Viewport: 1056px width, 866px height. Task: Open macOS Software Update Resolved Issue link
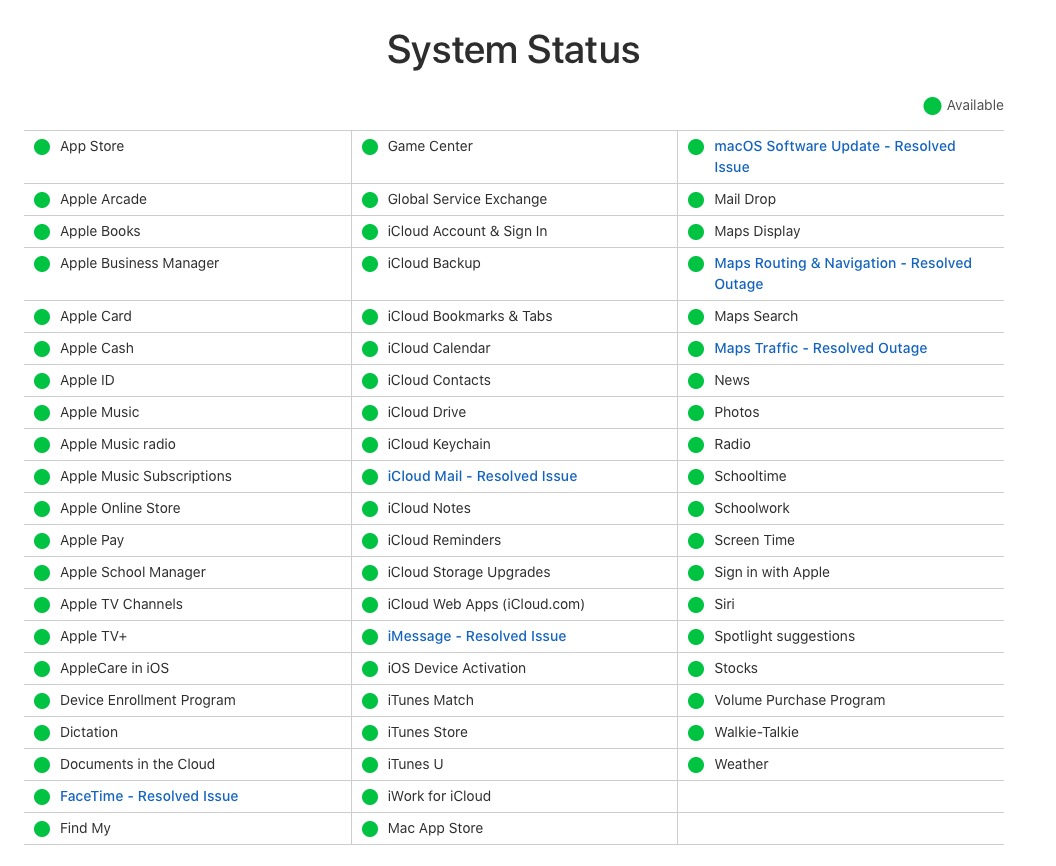[x=834, y=147]
